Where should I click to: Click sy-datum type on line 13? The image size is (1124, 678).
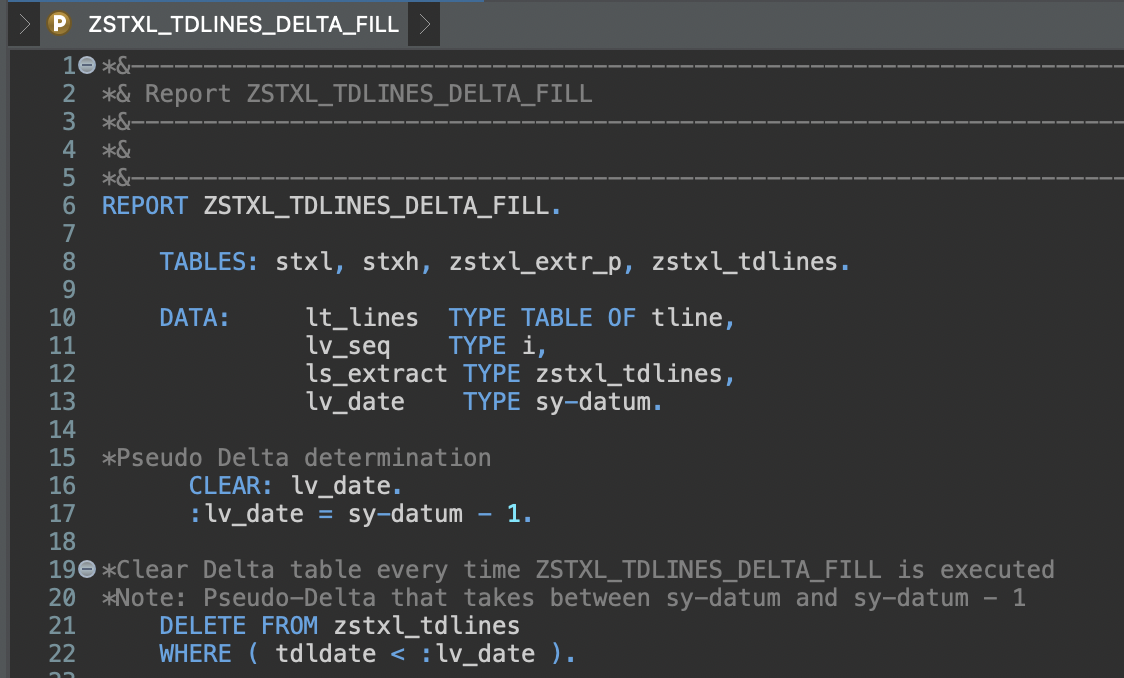click(594, 401)
